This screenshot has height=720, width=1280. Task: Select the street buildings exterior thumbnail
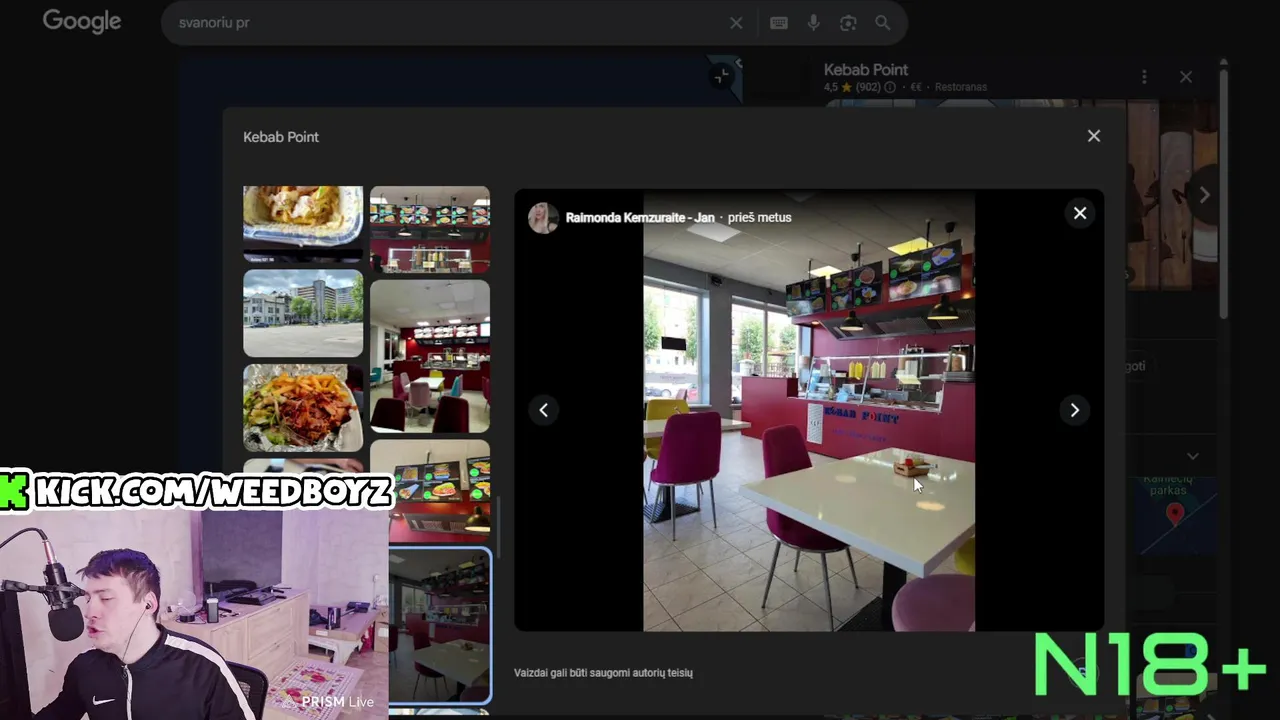tap(303, 313)
